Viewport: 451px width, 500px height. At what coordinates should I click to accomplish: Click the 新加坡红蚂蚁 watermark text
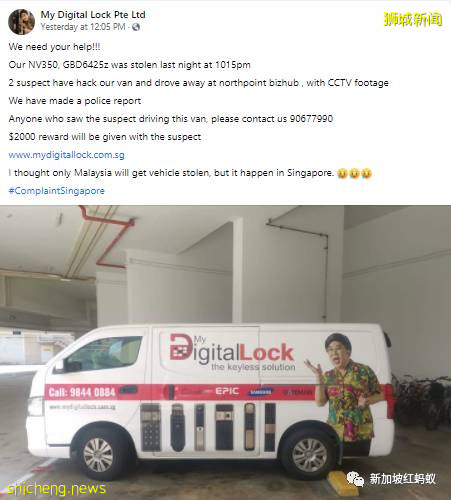(402, 479)
